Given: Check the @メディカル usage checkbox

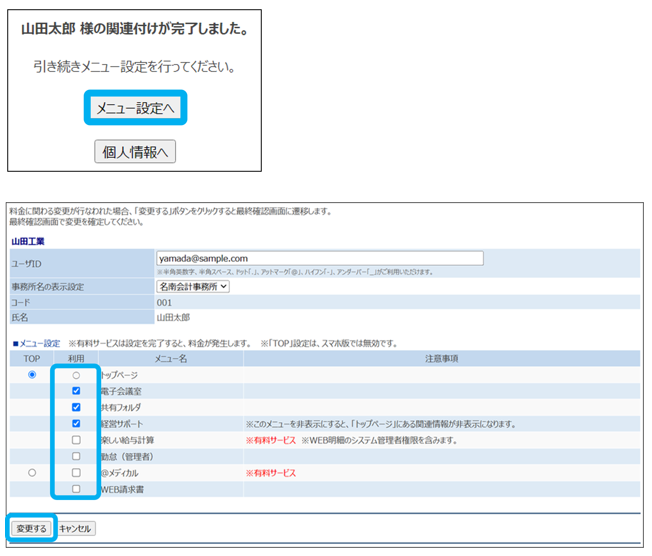Looking at the screenshot, I should coord(76,472).
